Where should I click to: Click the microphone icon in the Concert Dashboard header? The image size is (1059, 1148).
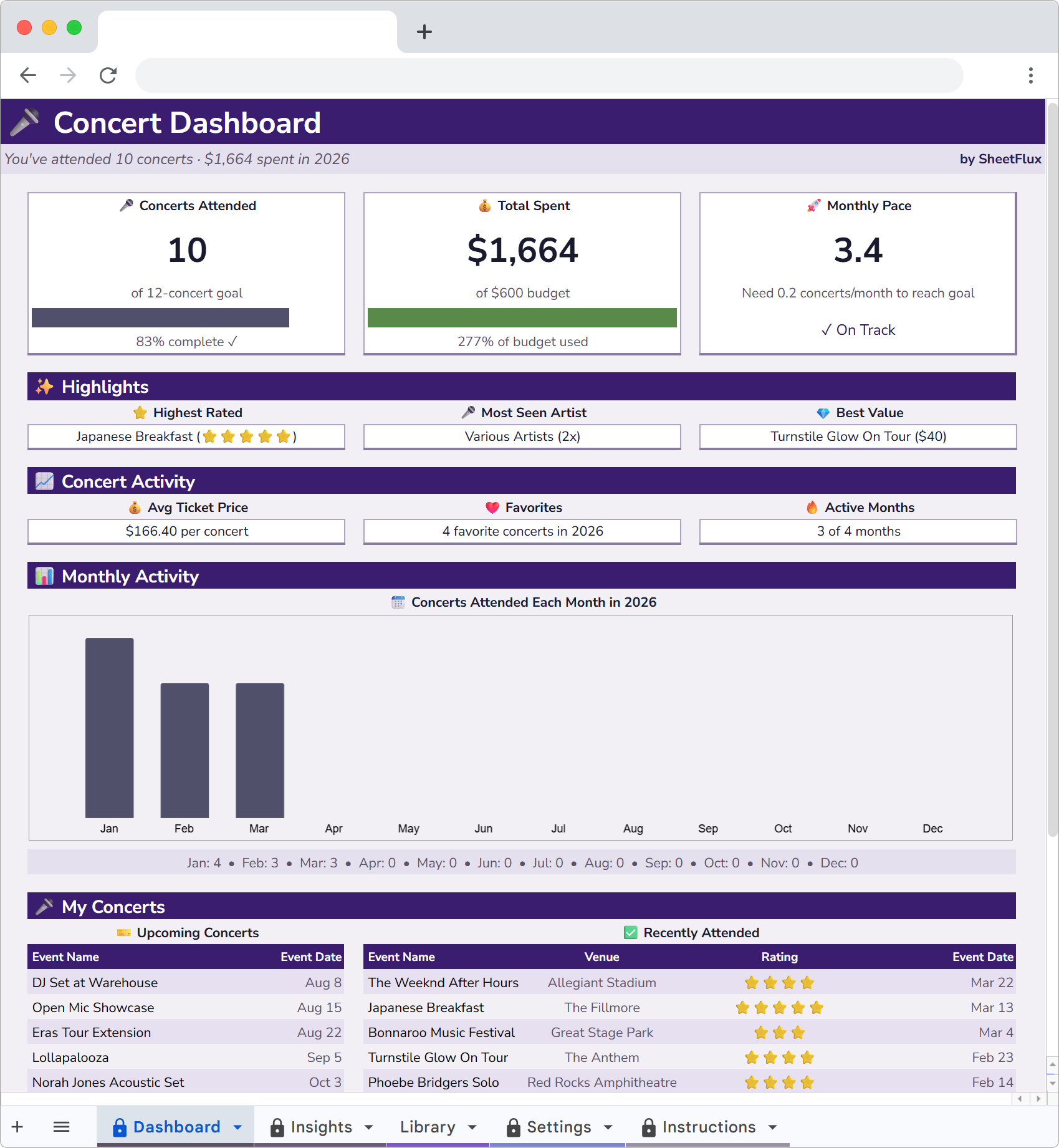[25, 122]
